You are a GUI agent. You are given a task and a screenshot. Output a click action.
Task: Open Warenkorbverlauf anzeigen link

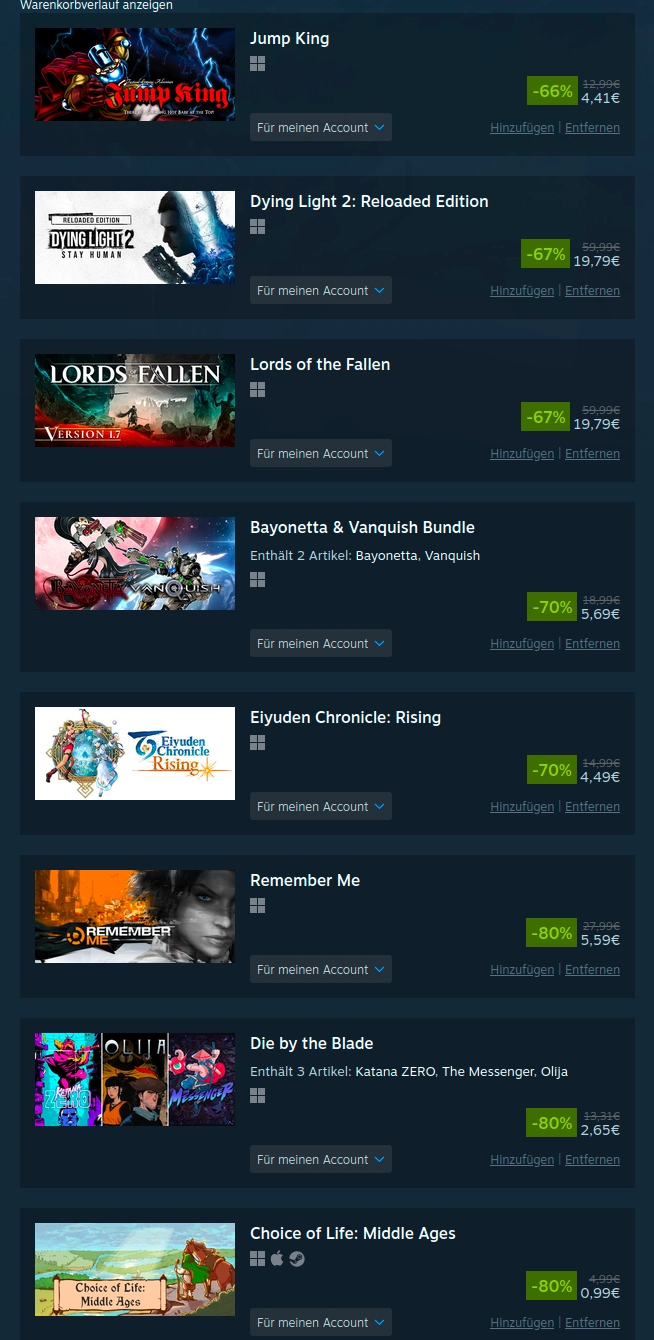(x=96, y=5)
